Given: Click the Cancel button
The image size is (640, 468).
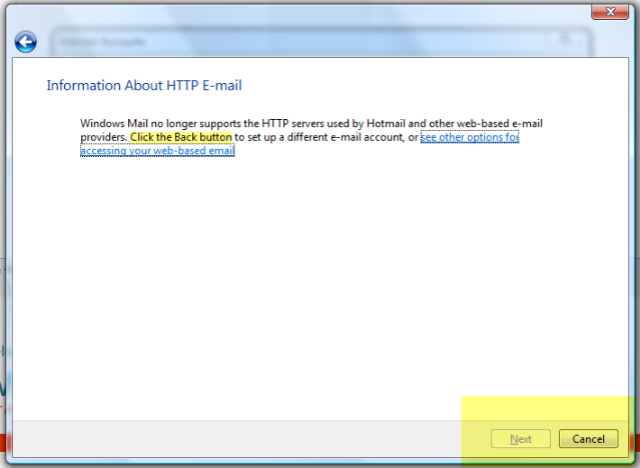Looking at the screenshot, I should point(588,439).
